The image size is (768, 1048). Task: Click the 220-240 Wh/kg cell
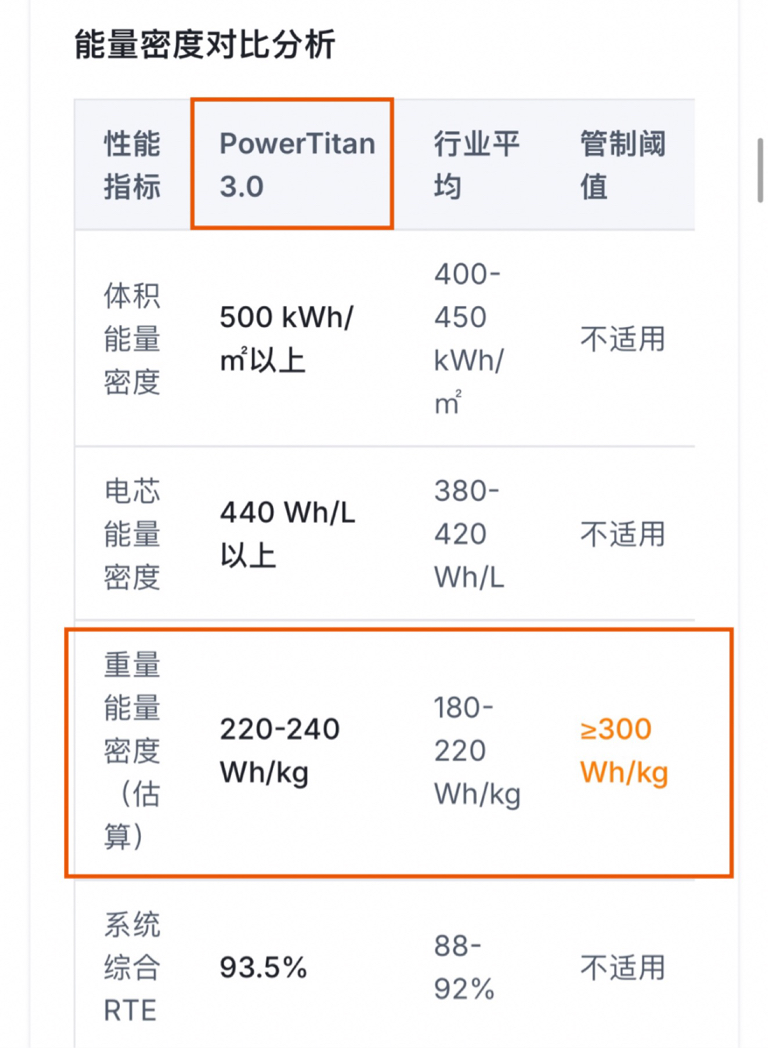tap(280, 751)
